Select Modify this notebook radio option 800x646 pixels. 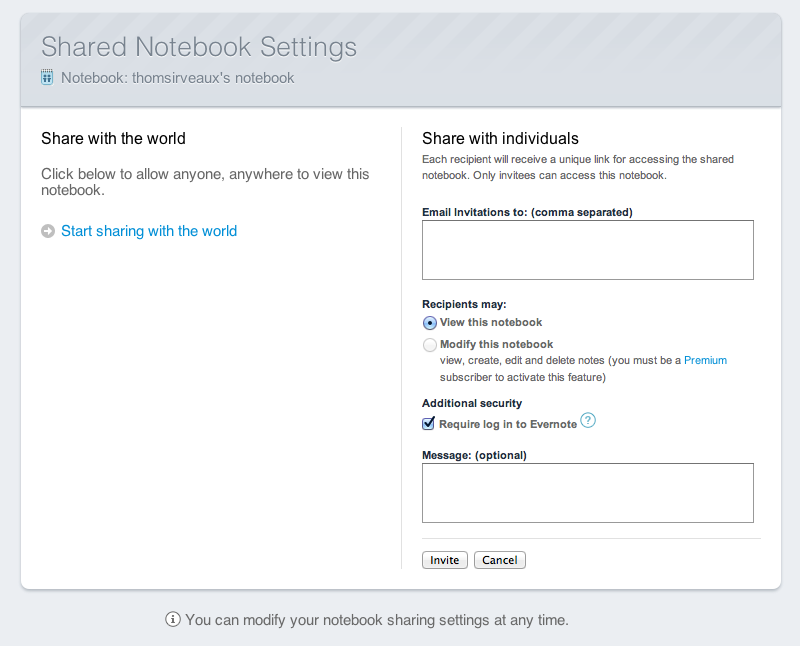(x=430, y=345)
